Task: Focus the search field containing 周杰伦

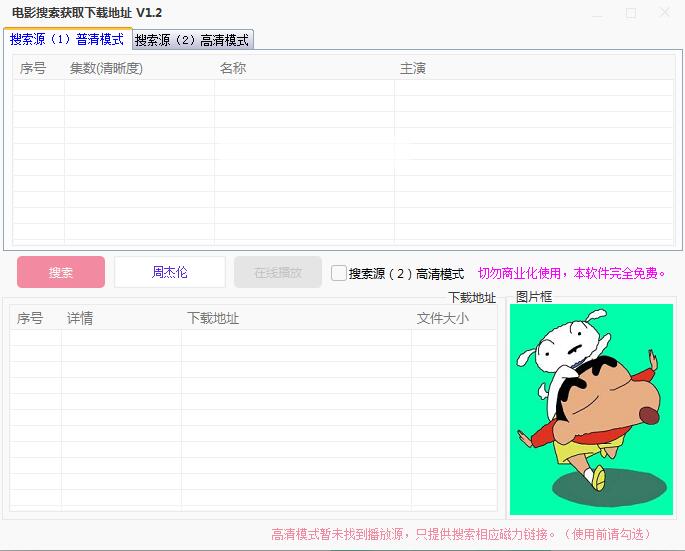Action: tap(169, 272)
